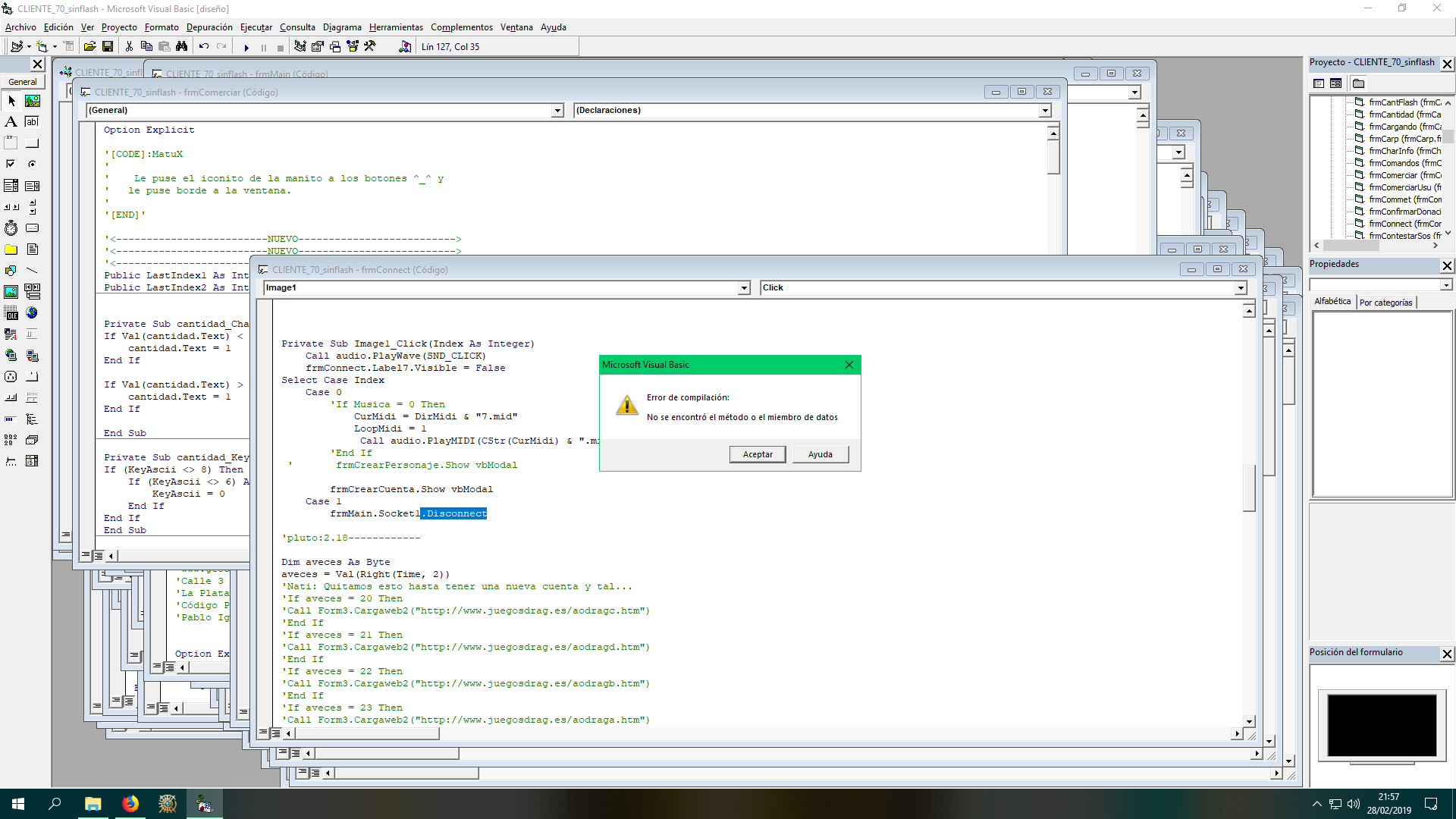Pick the Timer control in the toolbox
The width and height of the screenshot is (1456, 819).
(x=11, y=228)
